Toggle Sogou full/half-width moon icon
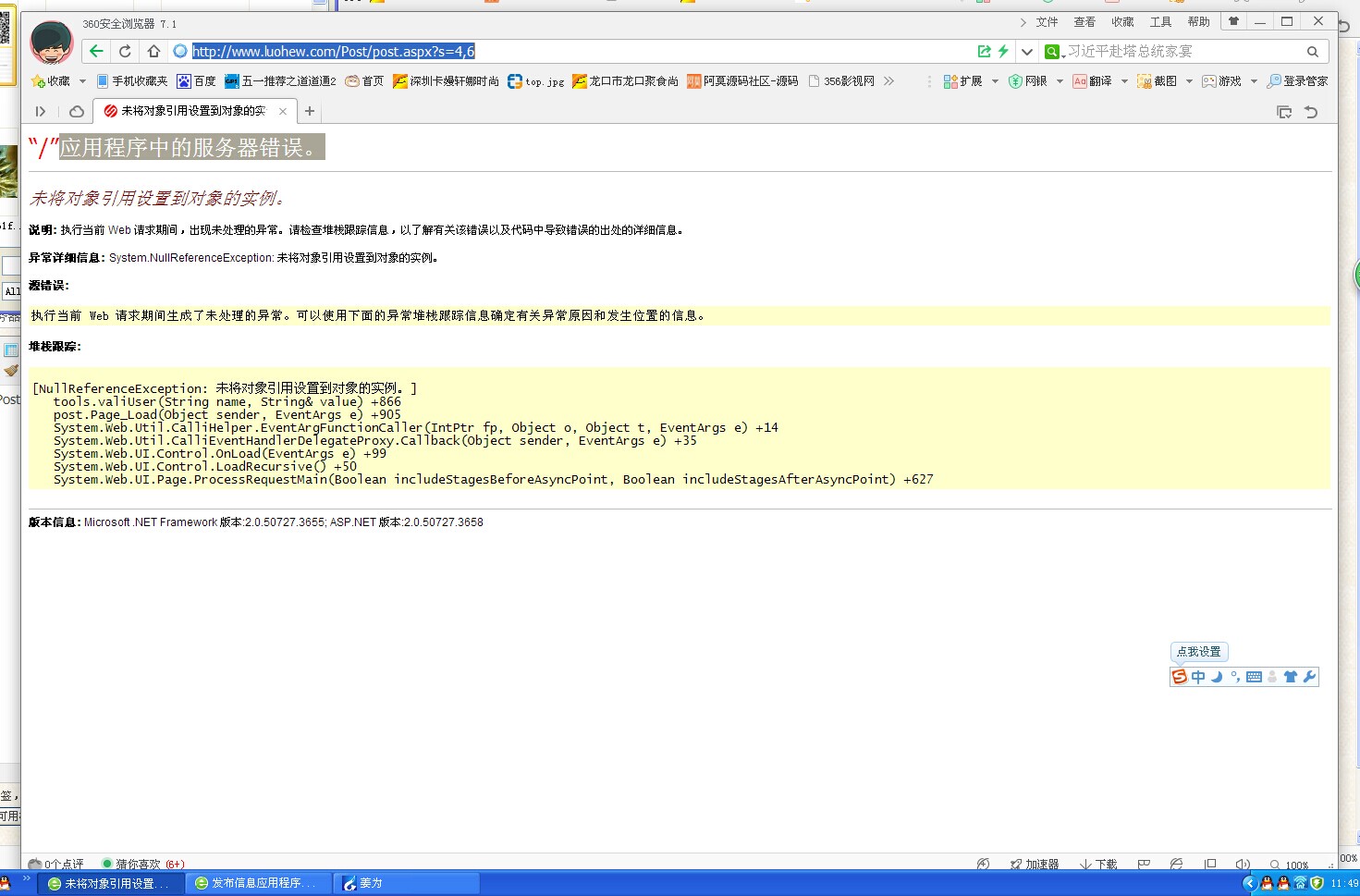 (x=1217, y=677)
